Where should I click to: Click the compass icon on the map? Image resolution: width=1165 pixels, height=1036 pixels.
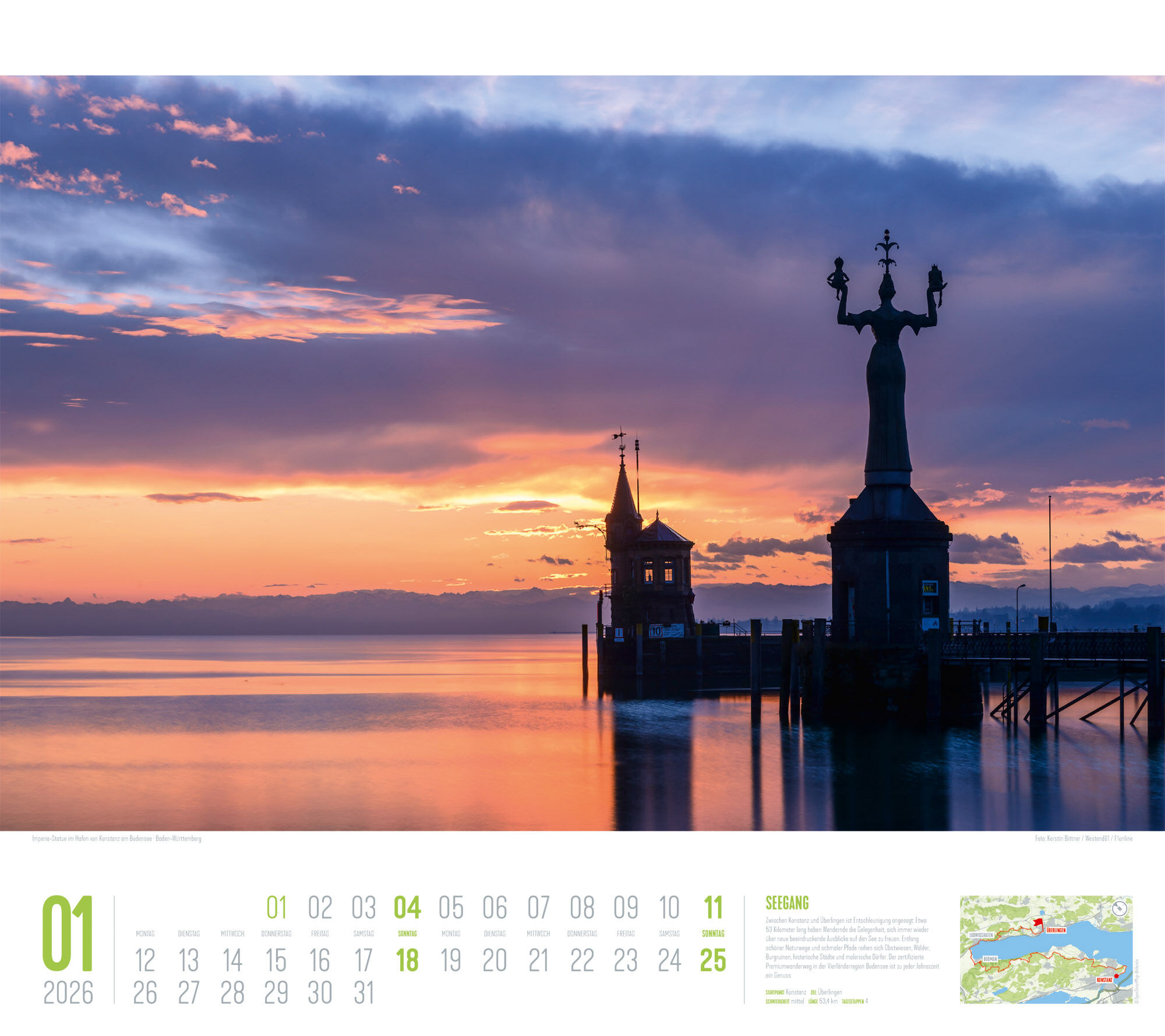click(x=1119, y=909)
